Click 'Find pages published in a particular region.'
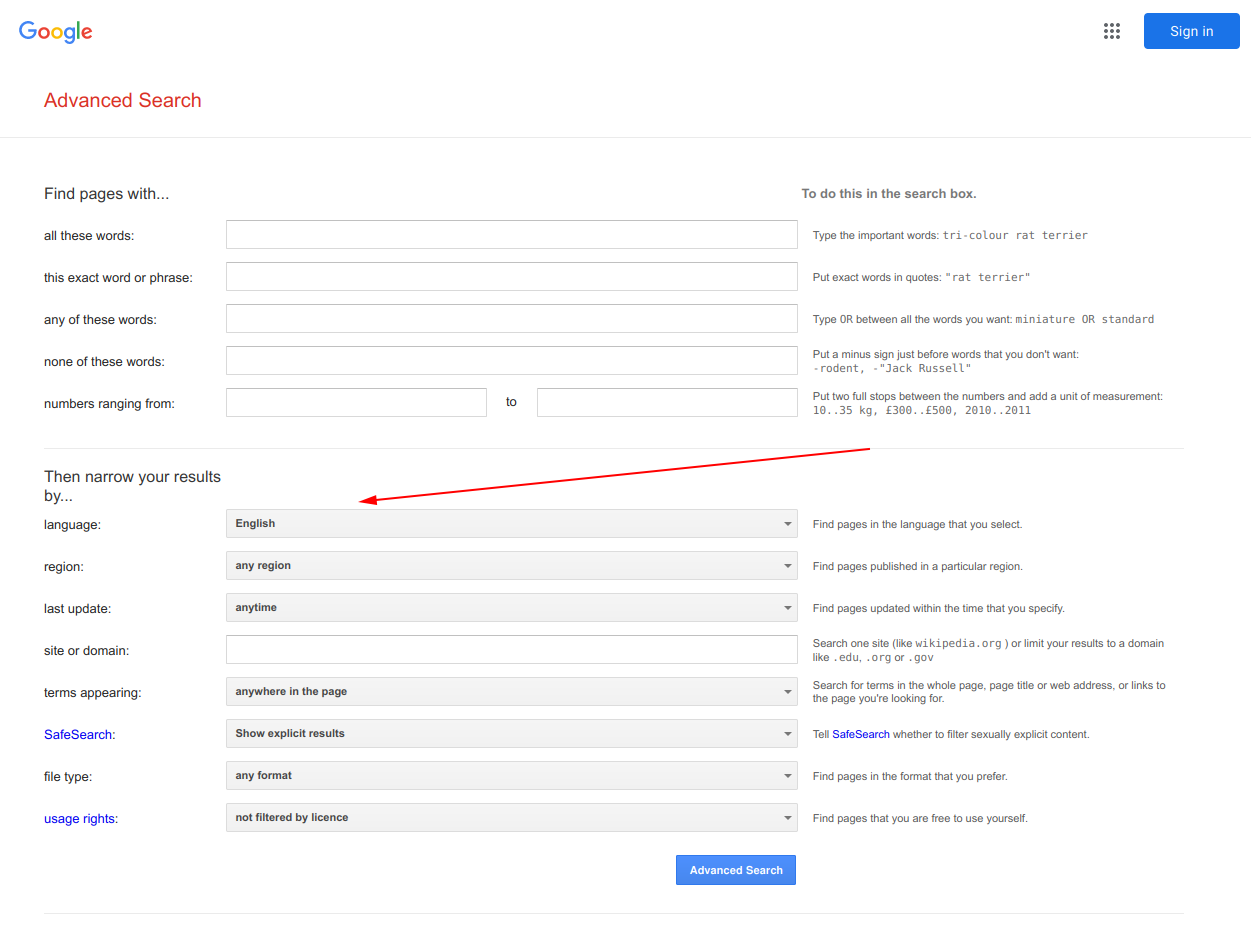 point(918,566)
